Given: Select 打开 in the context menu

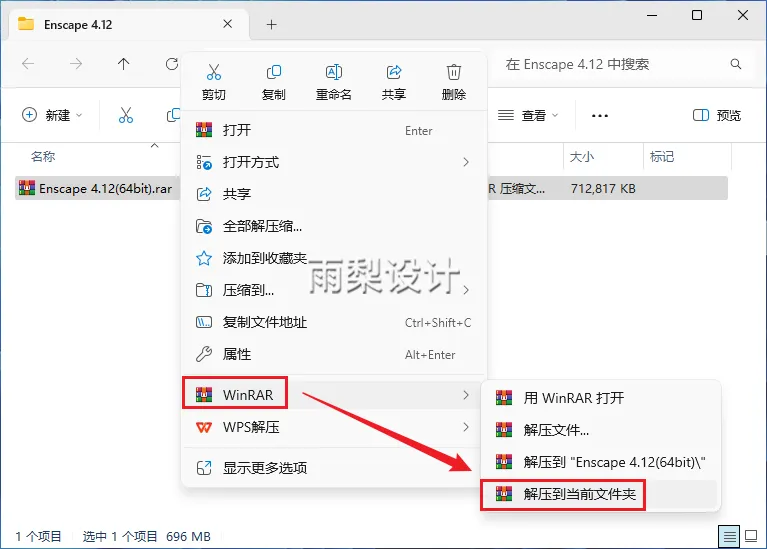Looking at the screenshot, I should tap(334, 130).
